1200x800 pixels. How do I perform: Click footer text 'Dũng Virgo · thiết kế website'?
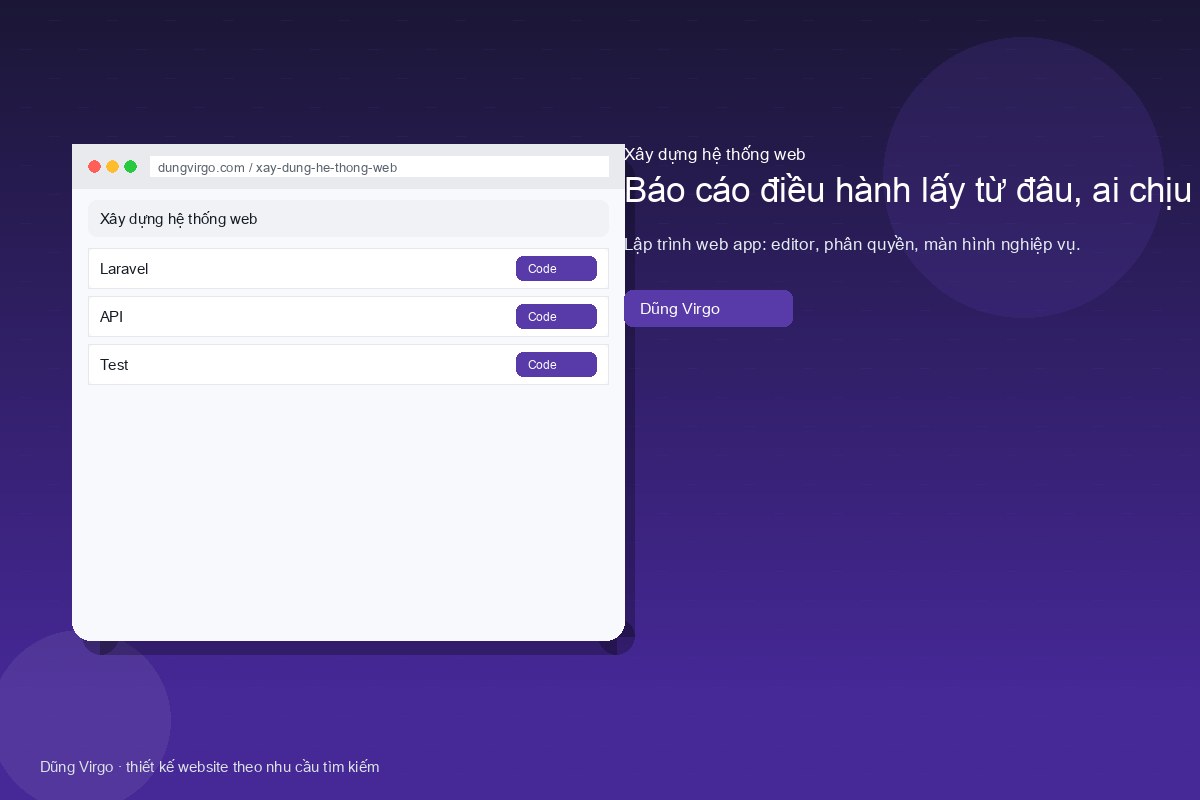134,767
